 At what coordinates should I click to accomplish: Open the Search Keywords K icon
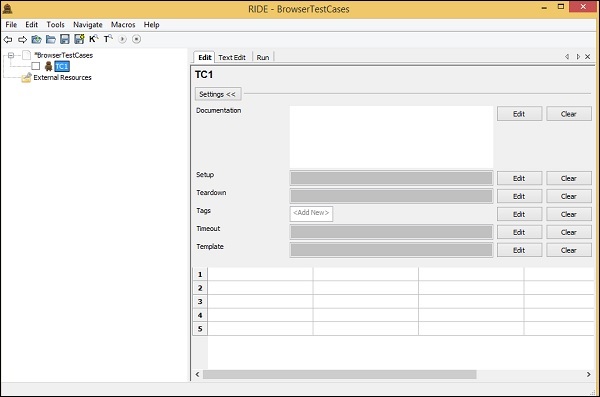(94, 39)
